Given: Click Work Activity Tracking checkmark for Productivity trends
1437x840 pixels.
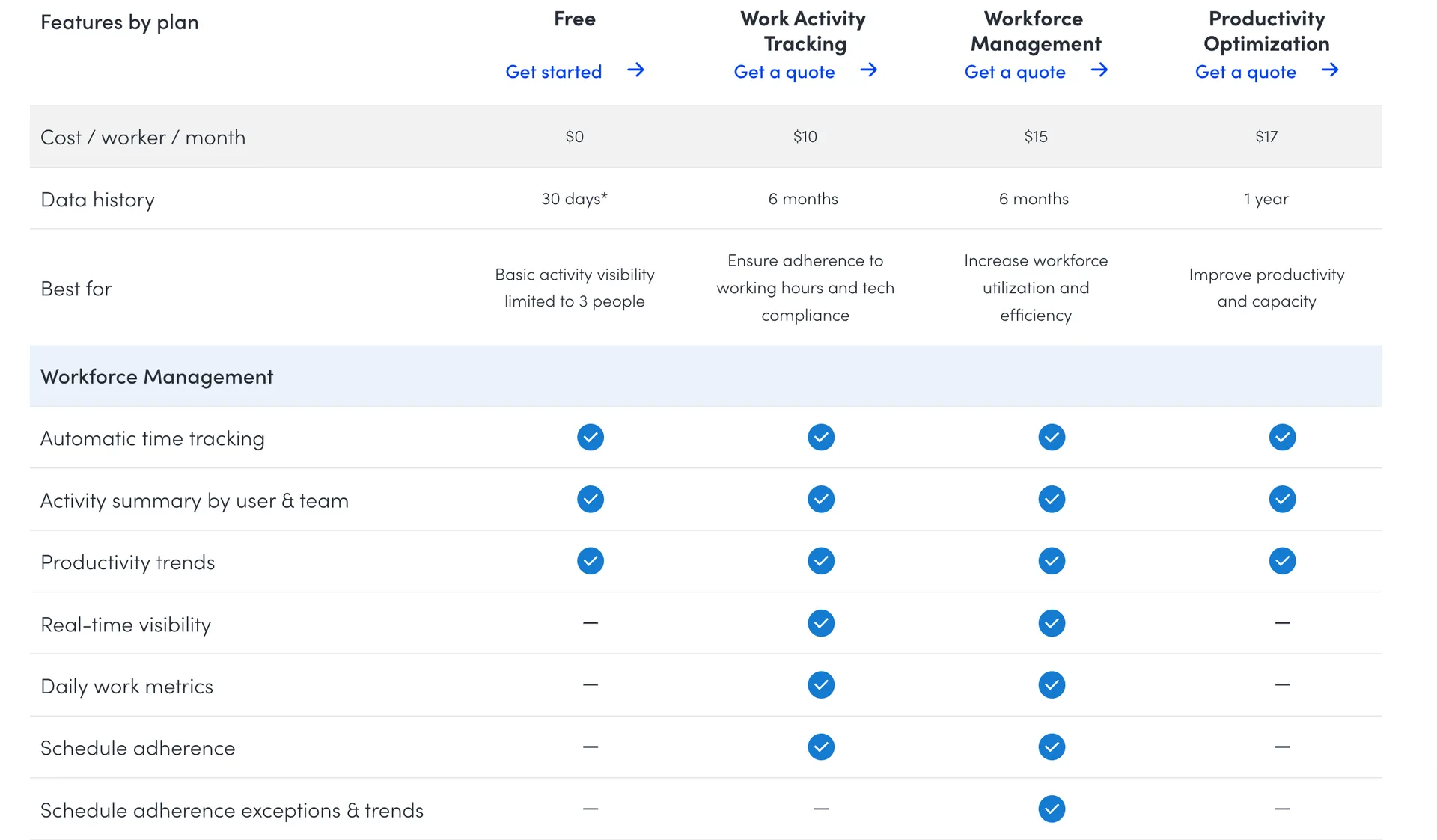Looking at the screenshot, I should [821, 561].
